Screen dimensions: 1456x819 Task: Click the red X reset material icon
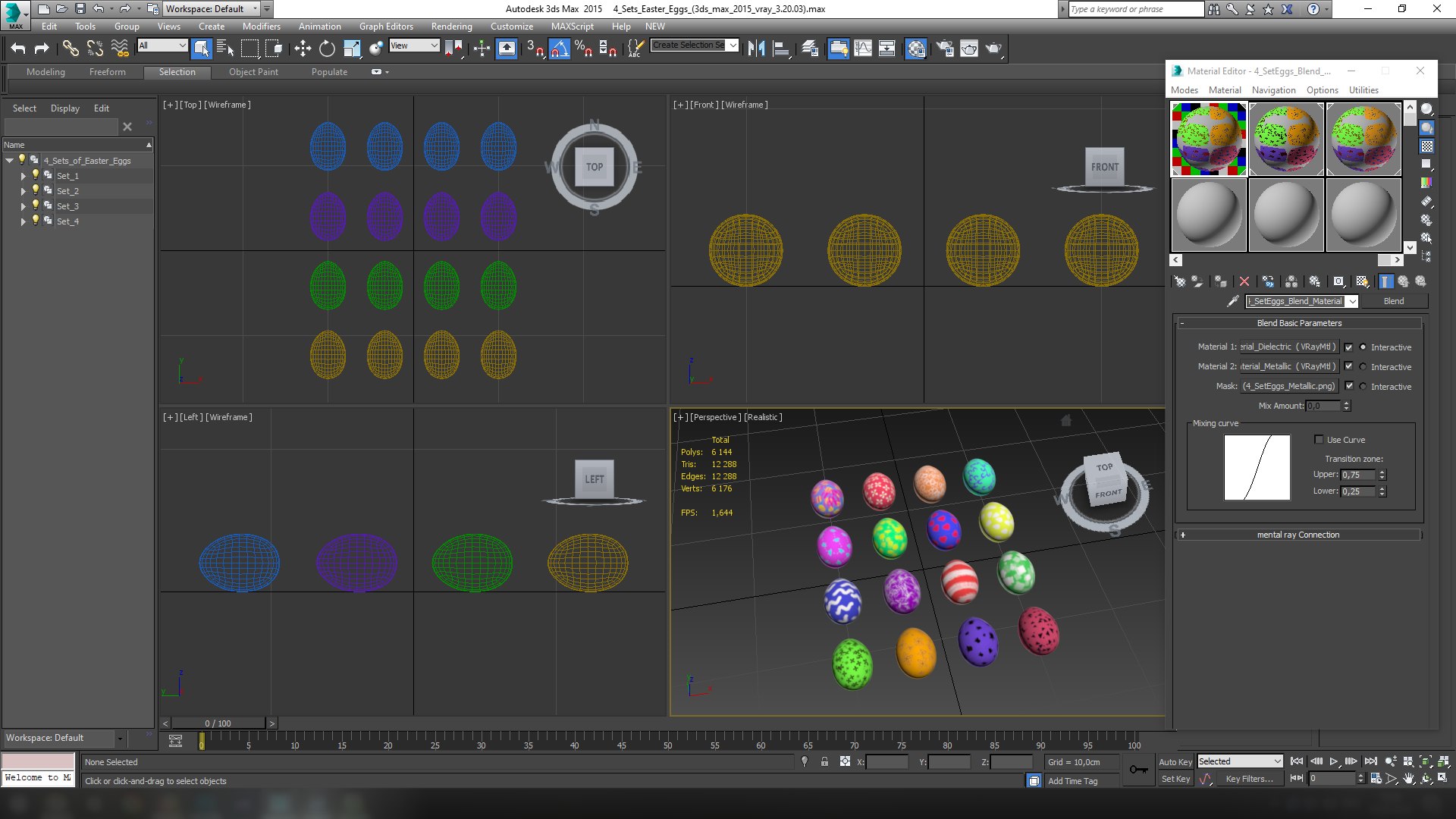tap(1244, 281)
